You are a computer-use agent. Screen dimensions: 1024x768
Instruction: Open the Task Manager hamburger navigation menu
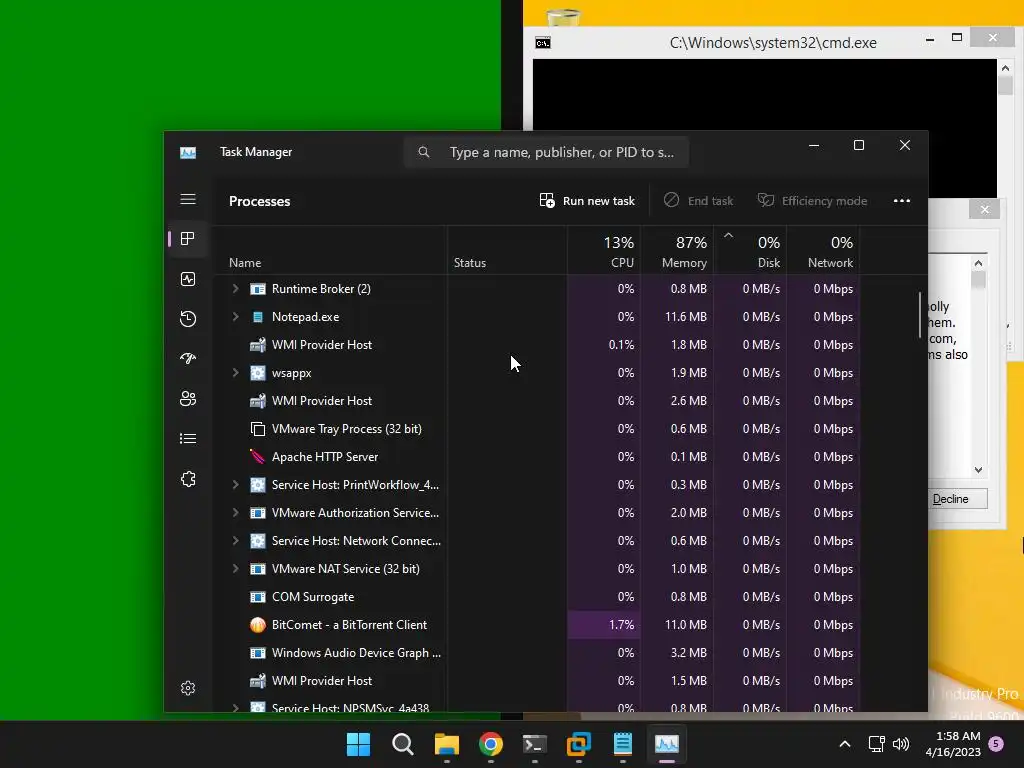187,199
